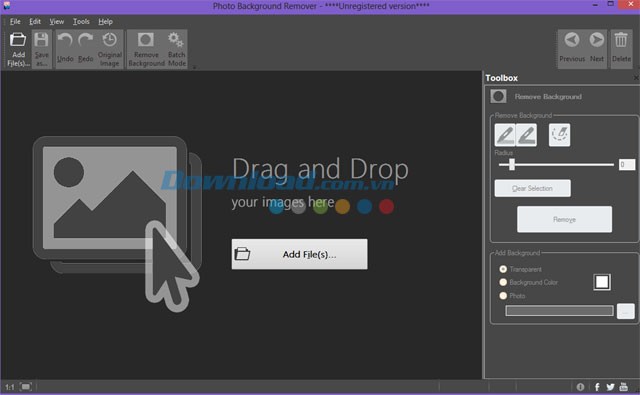Click the browse (...) button for photo
The image size is (640, 395).
click(x=625, y=311)
